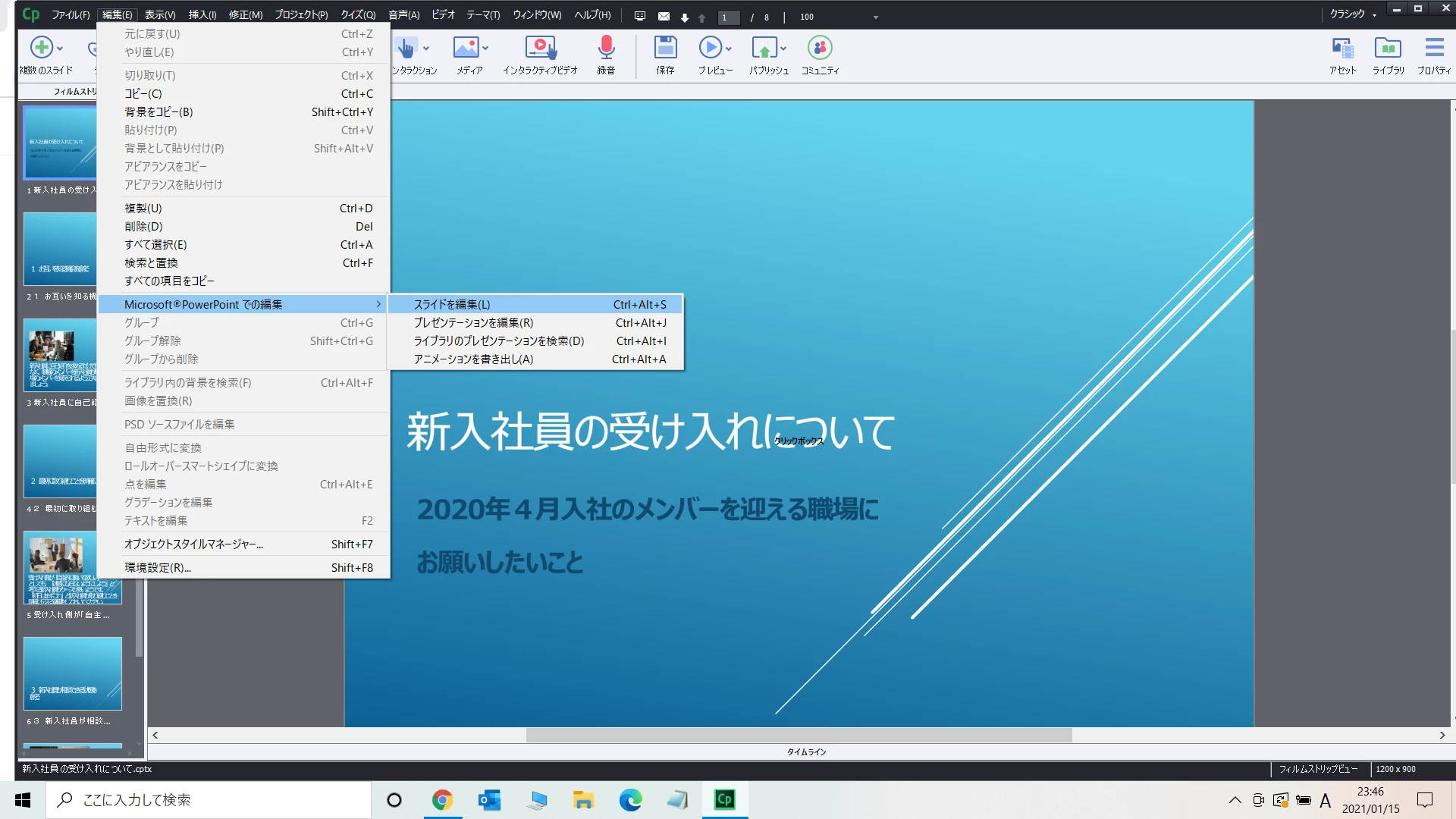
Task: Open the Community (コミュニティ) icon
Action: click(820, 48)
